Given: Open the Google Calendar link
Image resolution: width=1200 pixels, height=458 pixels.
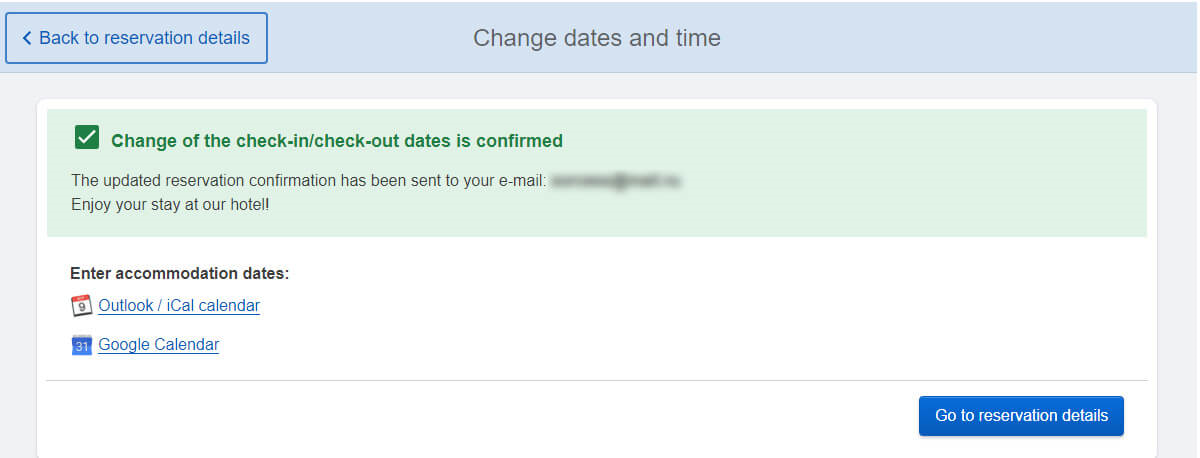Looking at the screenshot, I should pos(158,344).
